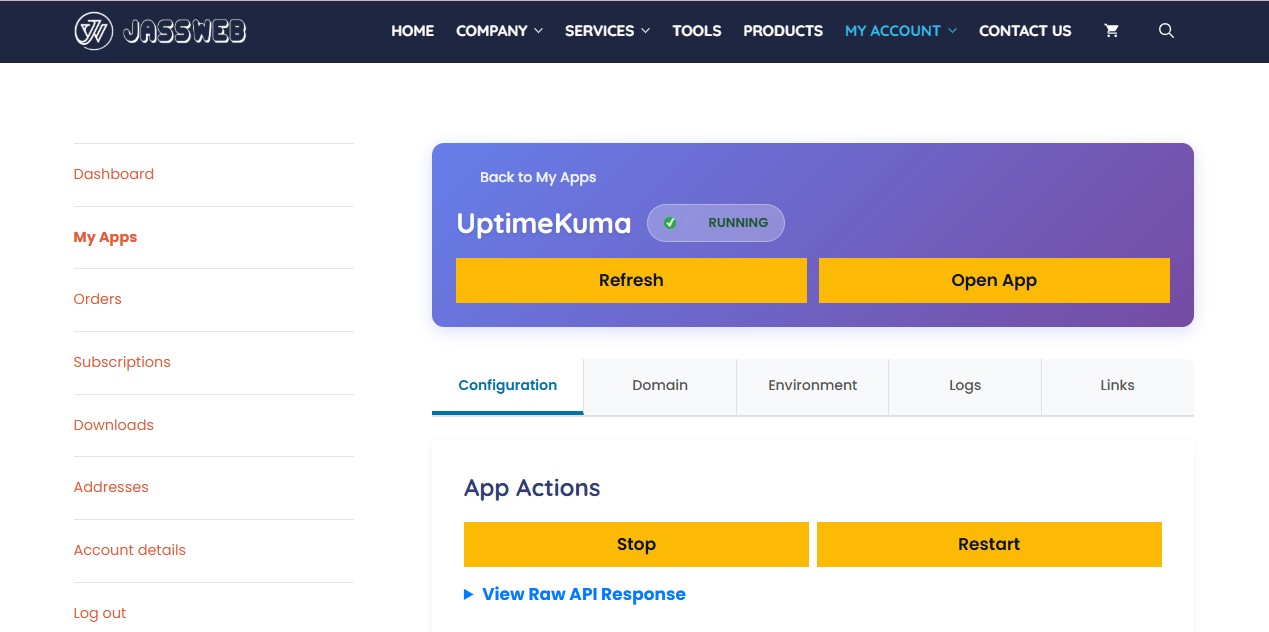Open the Products menu item
The width and height of the screenshot is (1269, 632).
(x=783, y=31)
